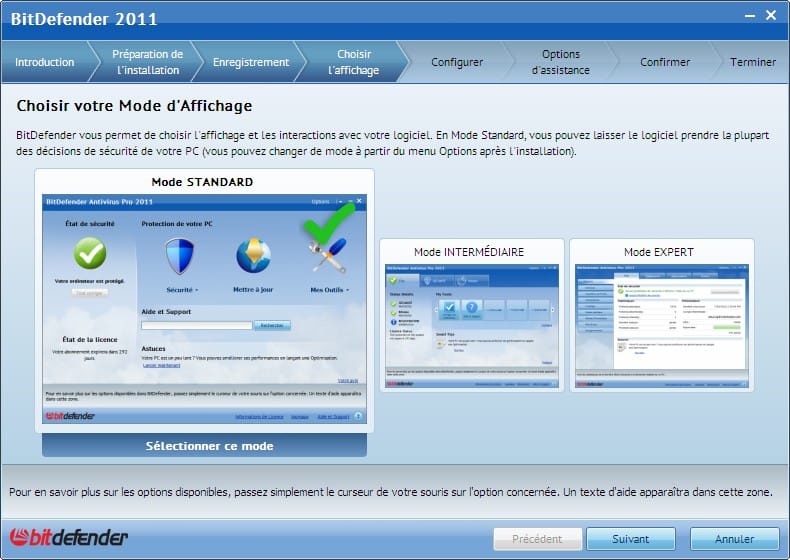Click the green security status checkmark icon
790x560 pixels.
pyautogui.click(x=90, y=254)
